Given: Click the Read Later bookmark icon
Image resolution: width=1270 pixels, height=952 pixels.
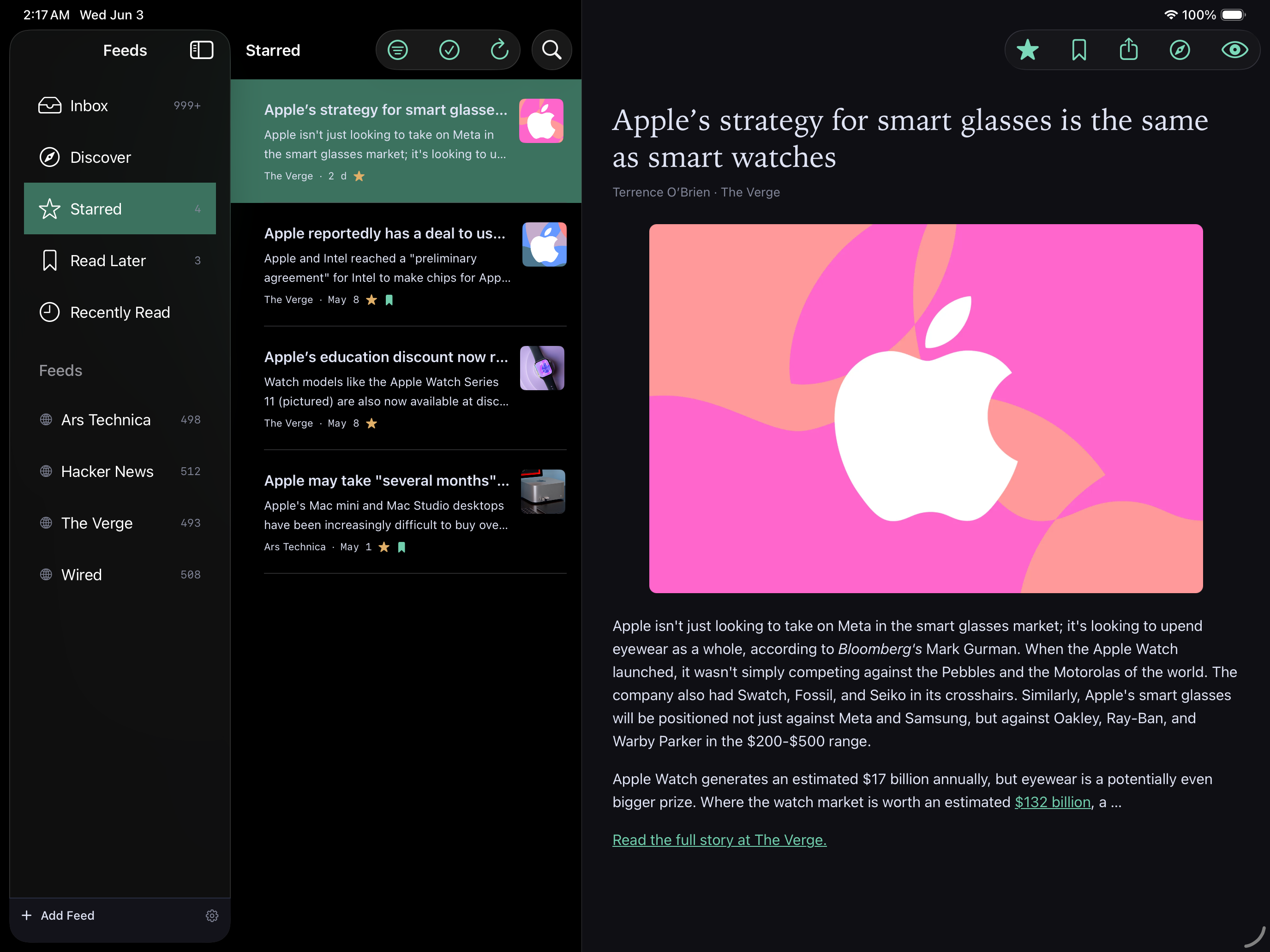Looking at the screenshot, I should [x=50, y=261].
